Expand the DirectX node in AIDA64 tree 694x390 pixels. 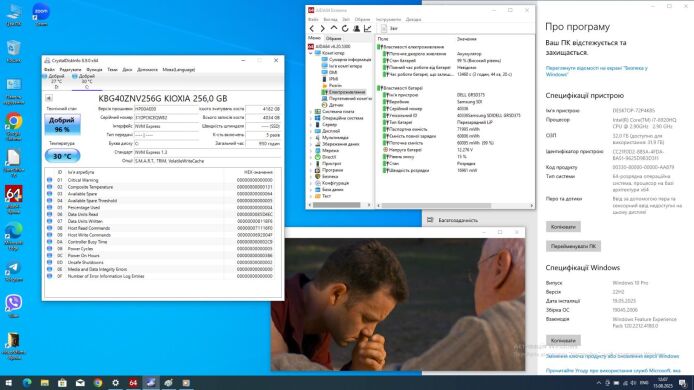pos(311,157)
